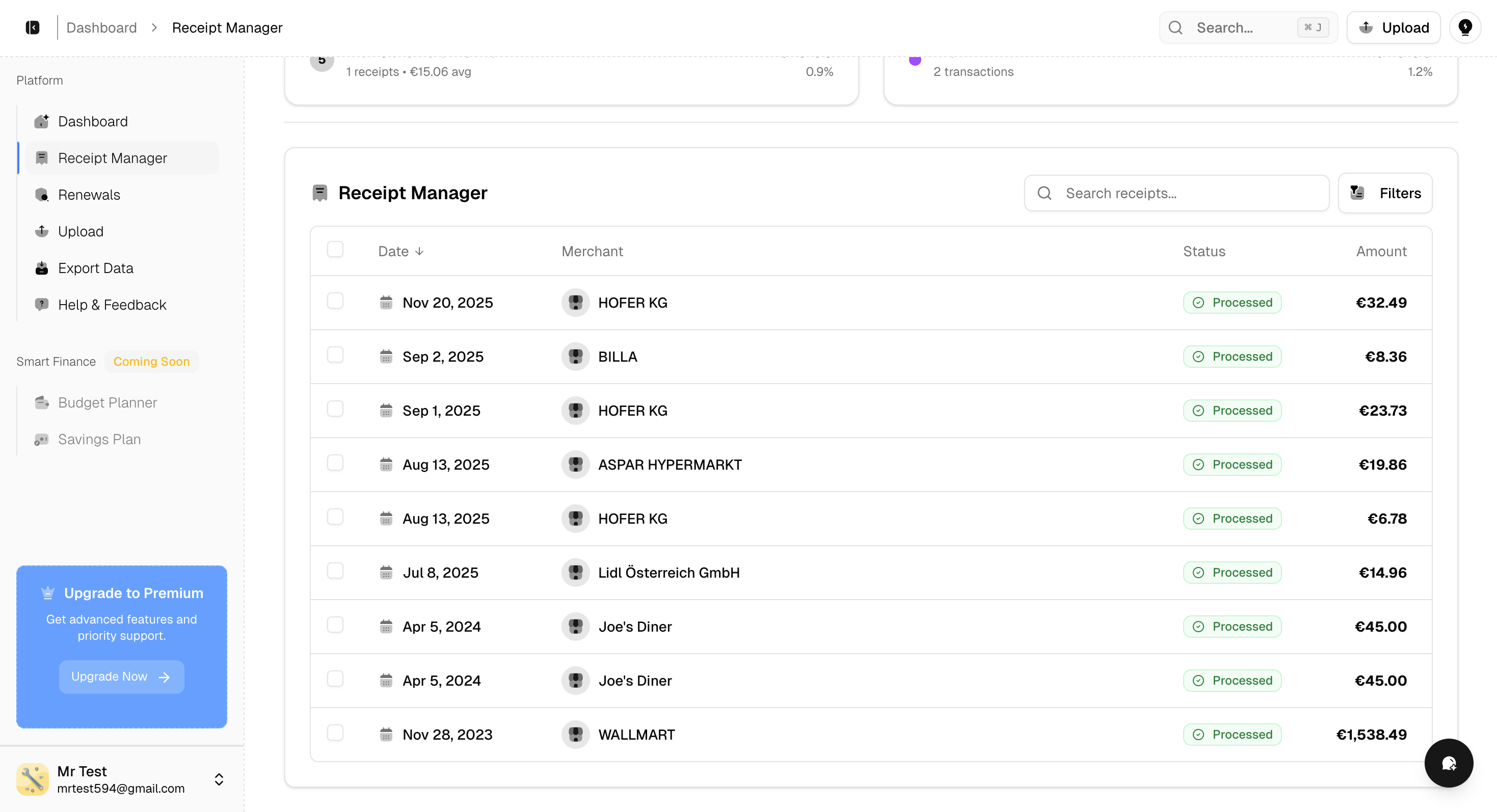
Task: Check the select-all receipts checkbox
Action: [335, 250]
